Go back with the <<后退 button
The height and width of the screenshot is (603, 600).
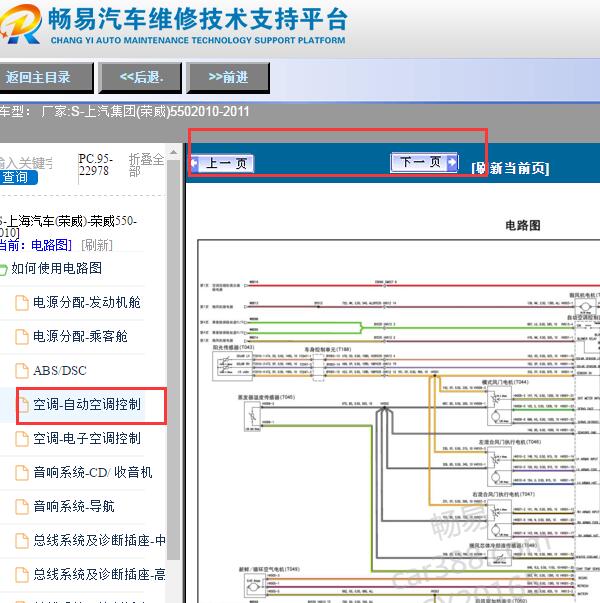[x=140, y=78]
